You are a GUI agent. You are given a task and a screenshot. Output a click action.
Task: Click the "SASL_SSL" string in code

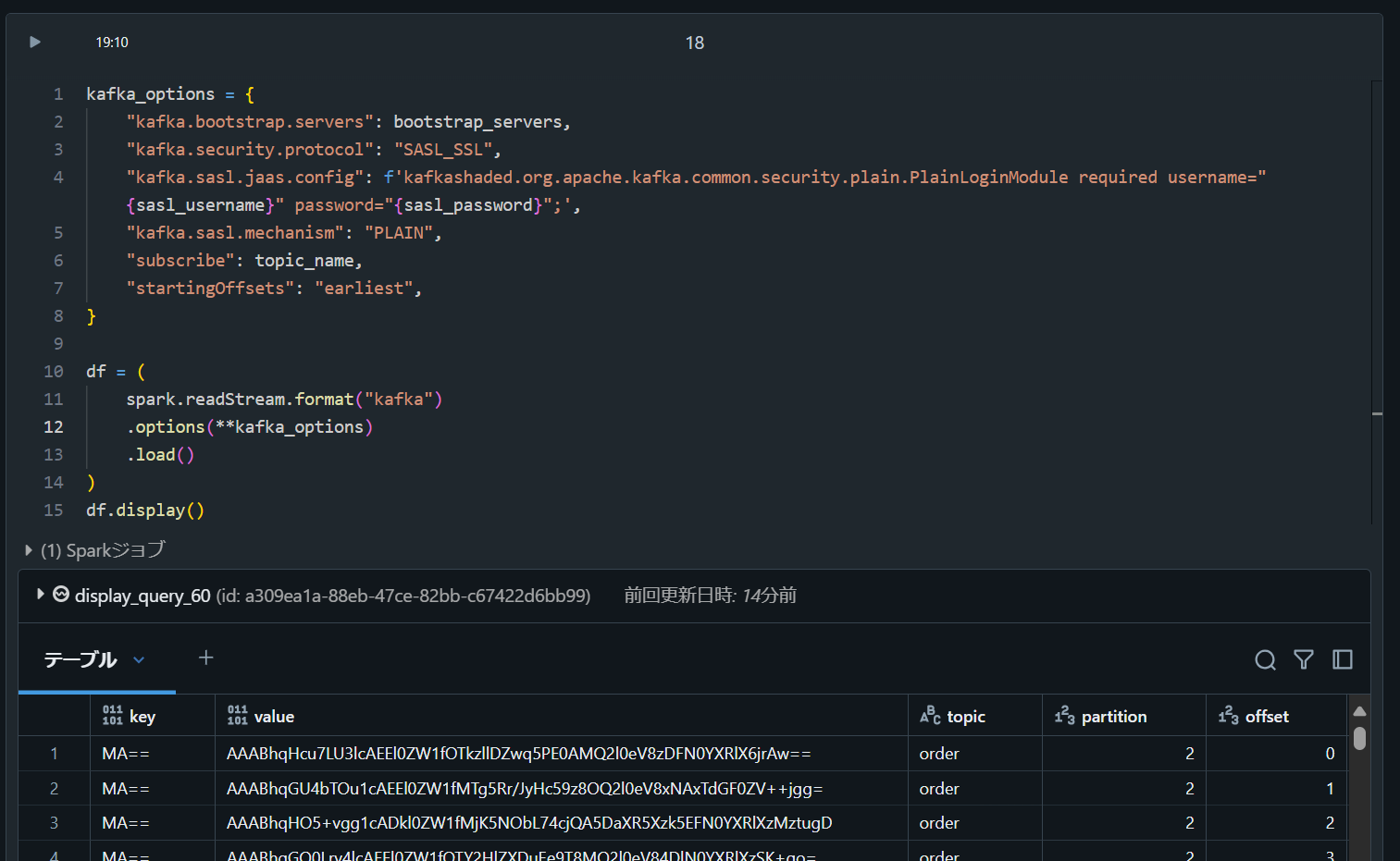(x=443, y=150)
